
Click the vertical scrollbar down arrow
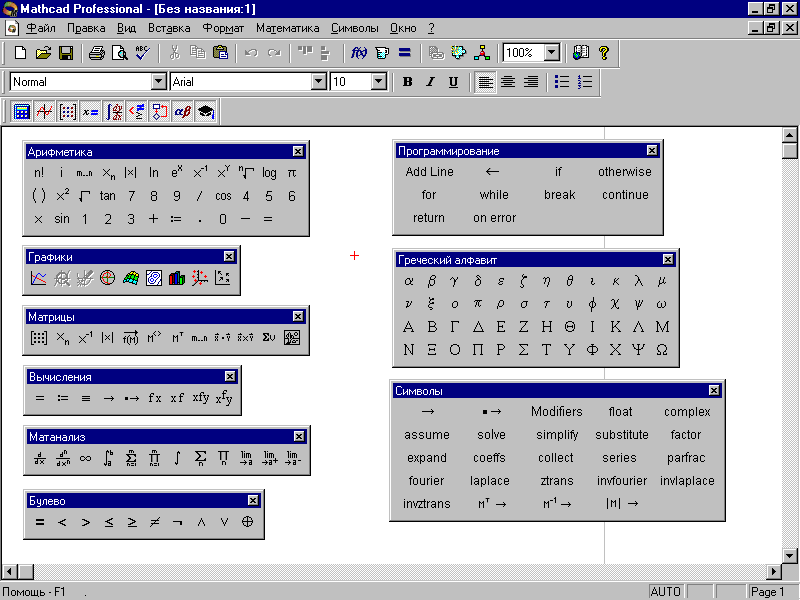(x=790, y=555)
